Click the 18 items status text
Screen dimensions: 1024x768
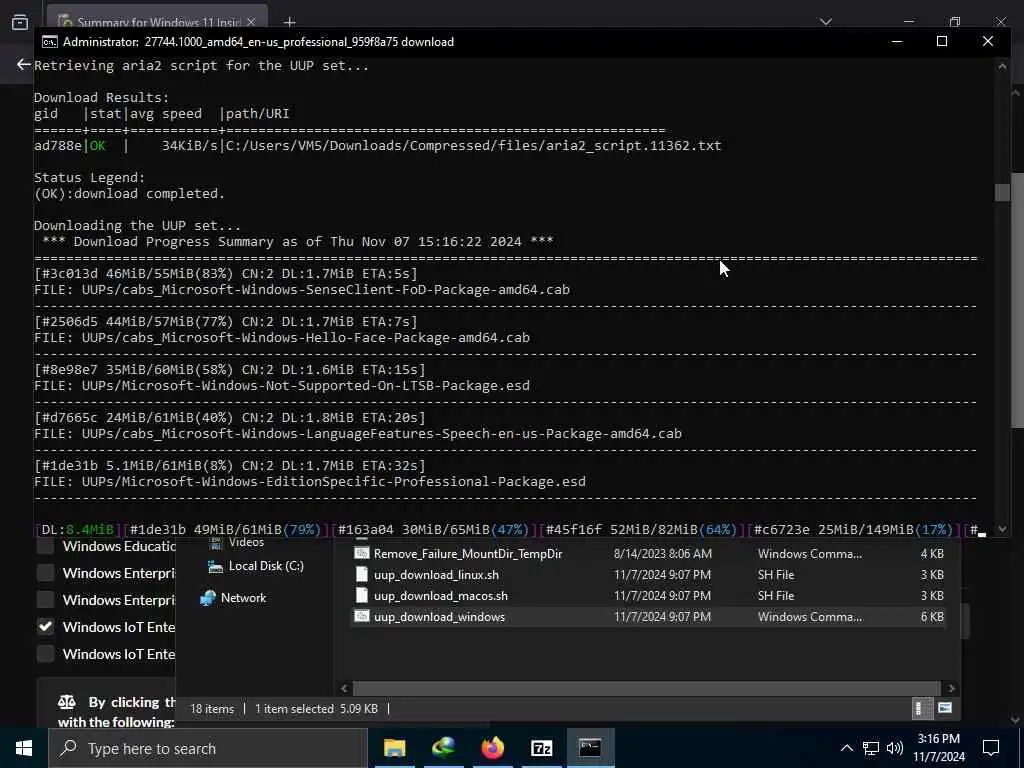tap(212, 709)
